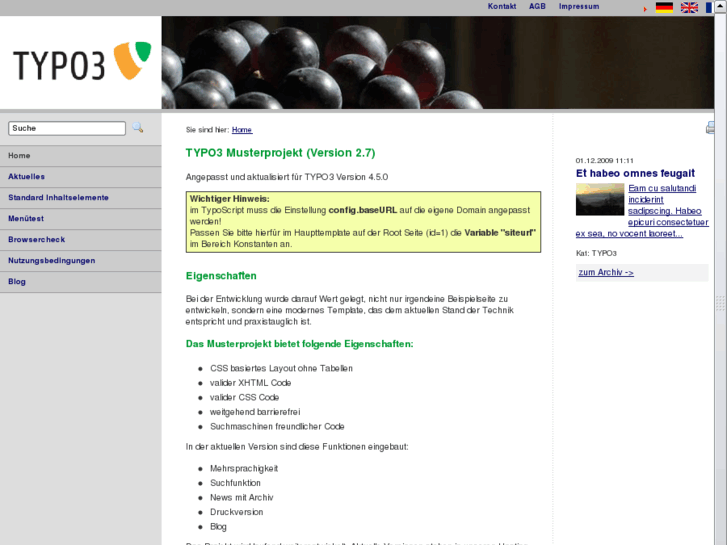This screenshot has width=727, height=545.
Task: Click news headline 'Et habeo omnes feugait'
Action: [x=635, y=173]
